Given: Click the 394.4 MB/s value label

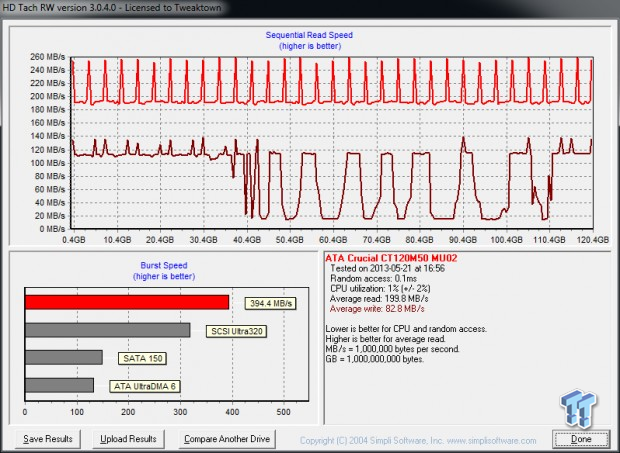Looking at the screenshot, I should pos(270,304).
